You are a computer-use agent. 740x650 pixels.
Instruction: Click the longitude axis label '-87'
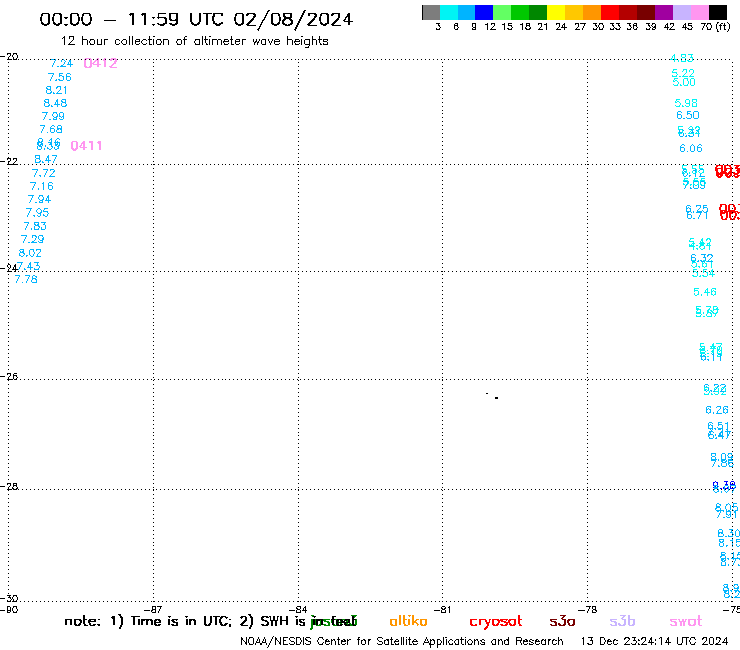click(153, 610)
